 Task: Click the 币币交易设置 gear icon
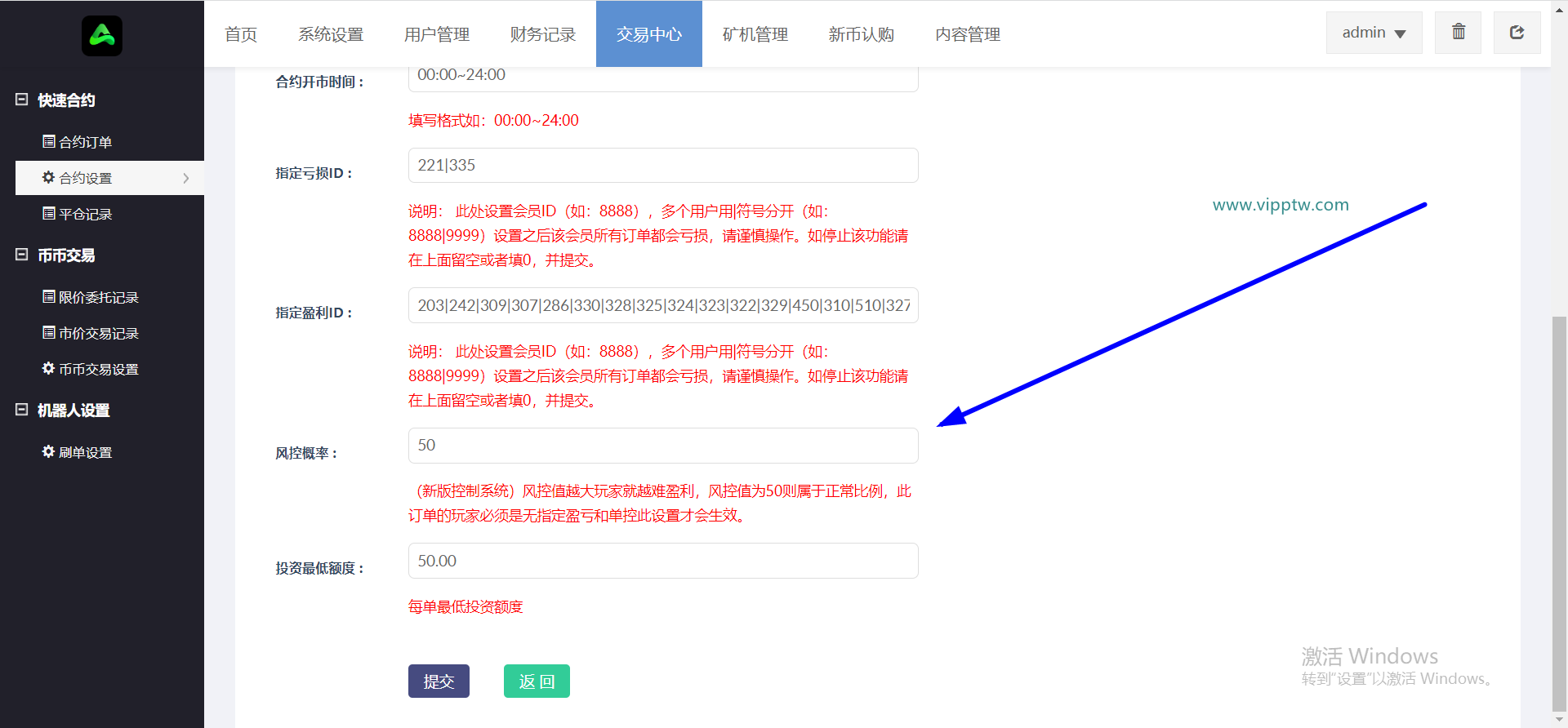[49, 368]
